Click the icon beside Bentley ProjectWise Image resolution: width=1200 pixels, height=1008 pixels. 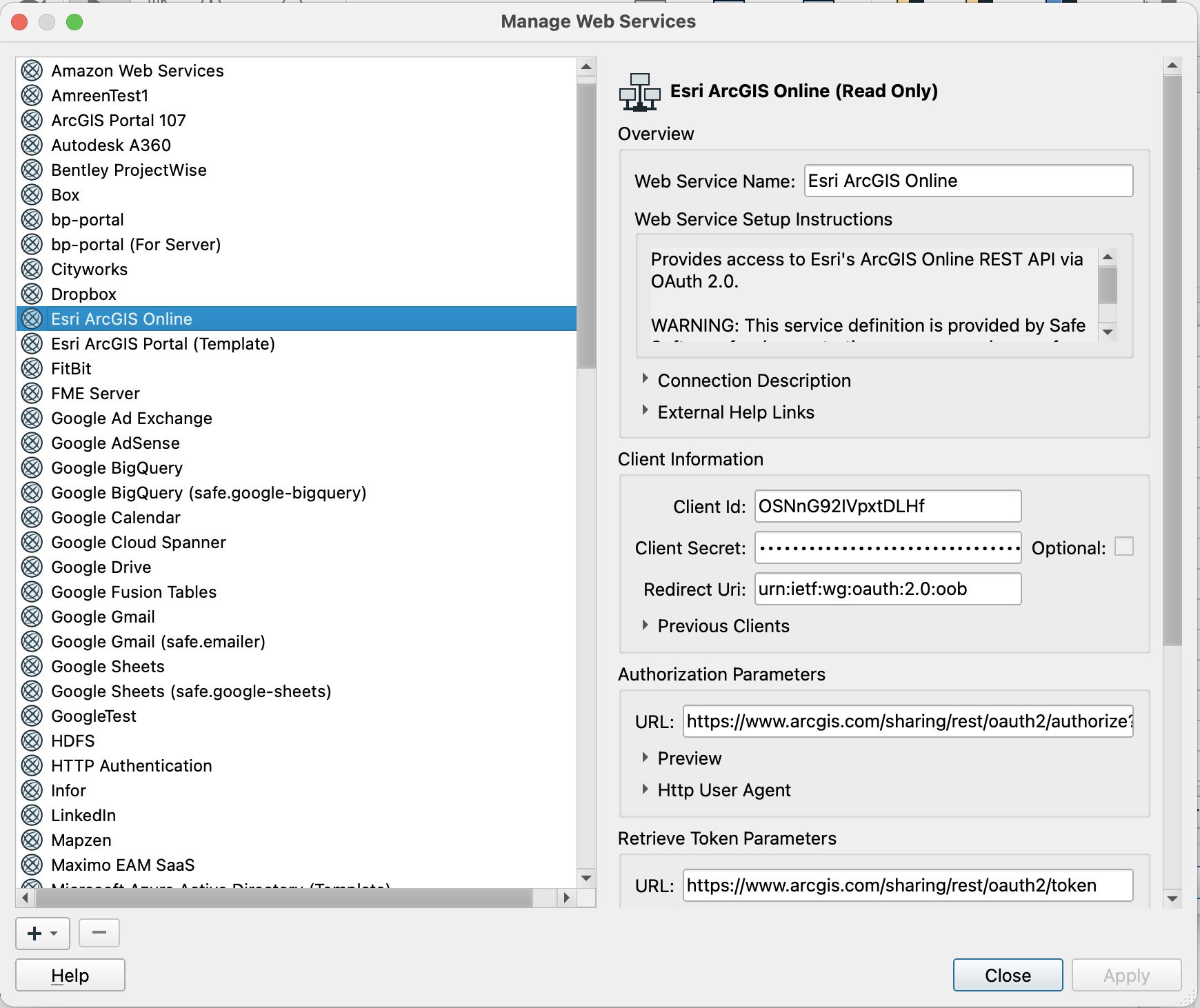coord(32,170)
